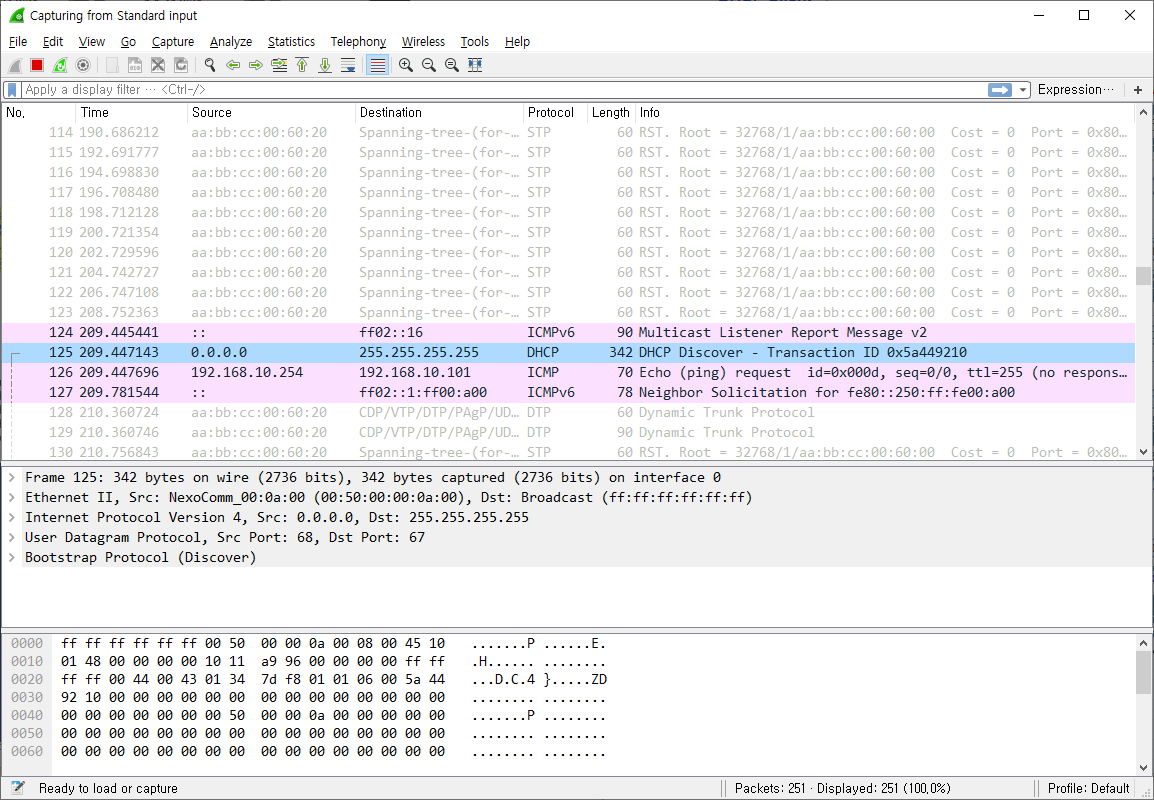Viewport: 1154px width, 800px height.
Task: Open the View menu
Action: pyautogui.click(x=92, y=42)
